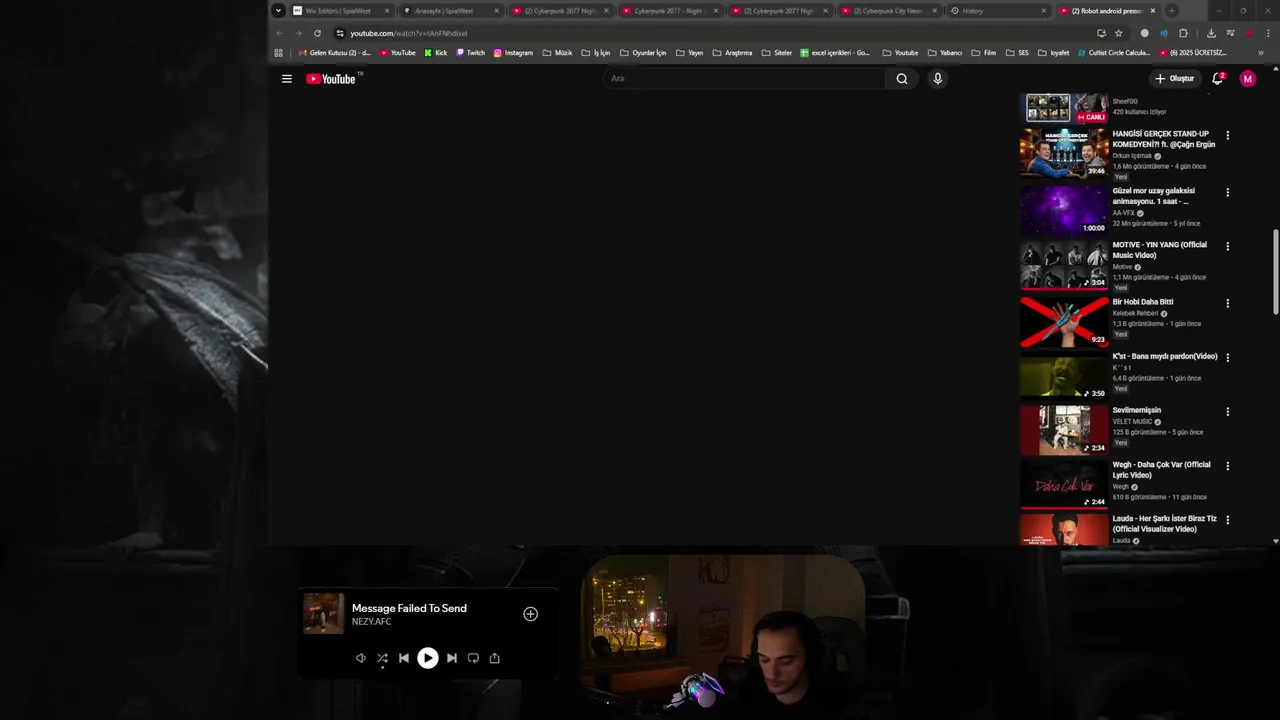Bookmark this page with the star icon
This screenshot has height=720, width=1280.
[1119, 33]
